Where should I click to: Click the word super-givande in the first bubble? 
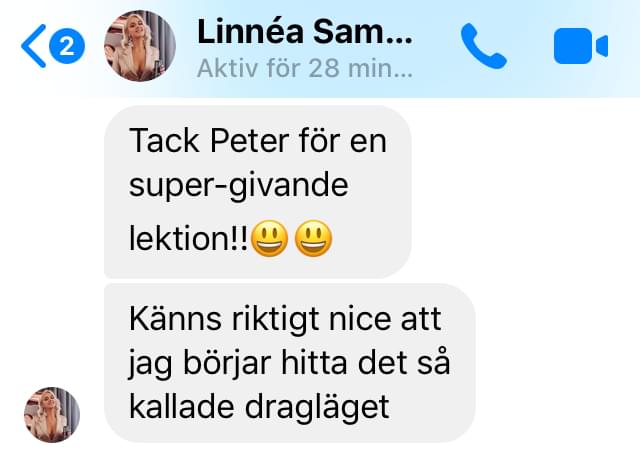click(x=239, y=186)
